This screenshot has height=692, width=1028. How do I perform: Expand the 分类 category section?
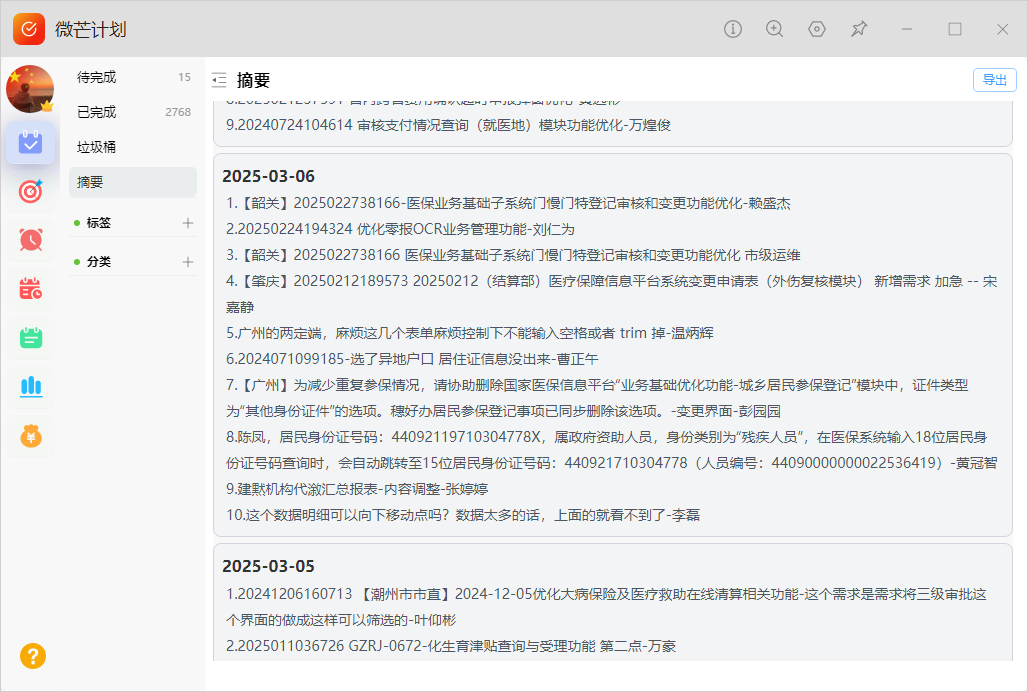[x=98, y=261]
